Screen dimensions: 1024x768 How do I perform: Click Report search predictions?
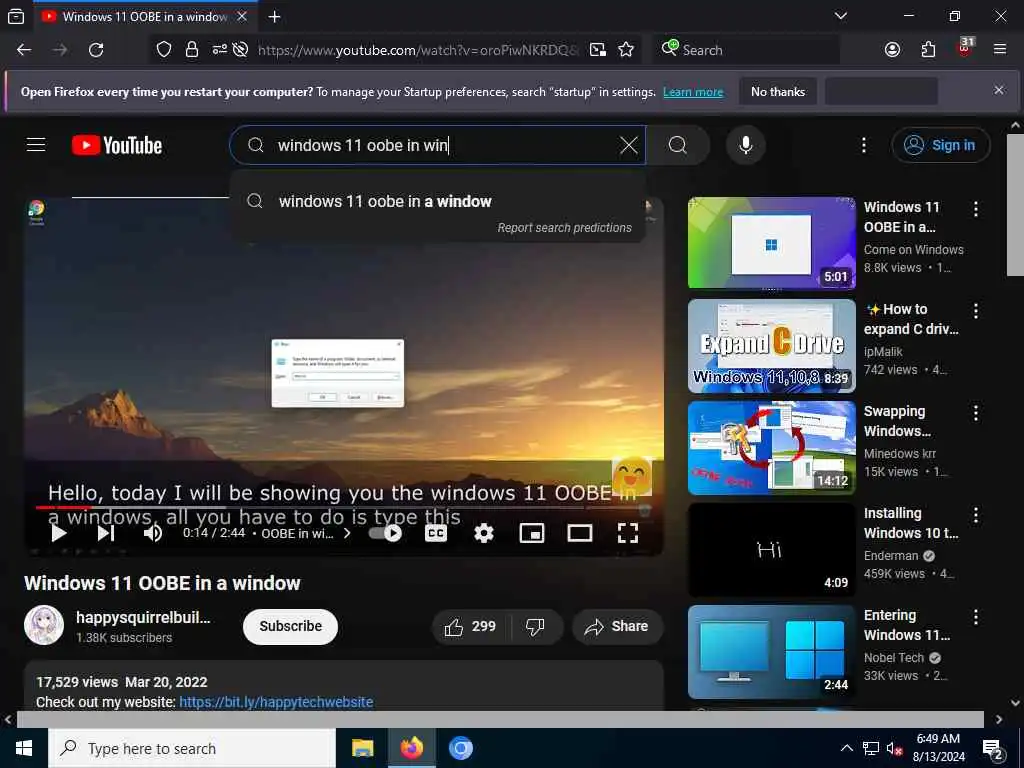564,227
